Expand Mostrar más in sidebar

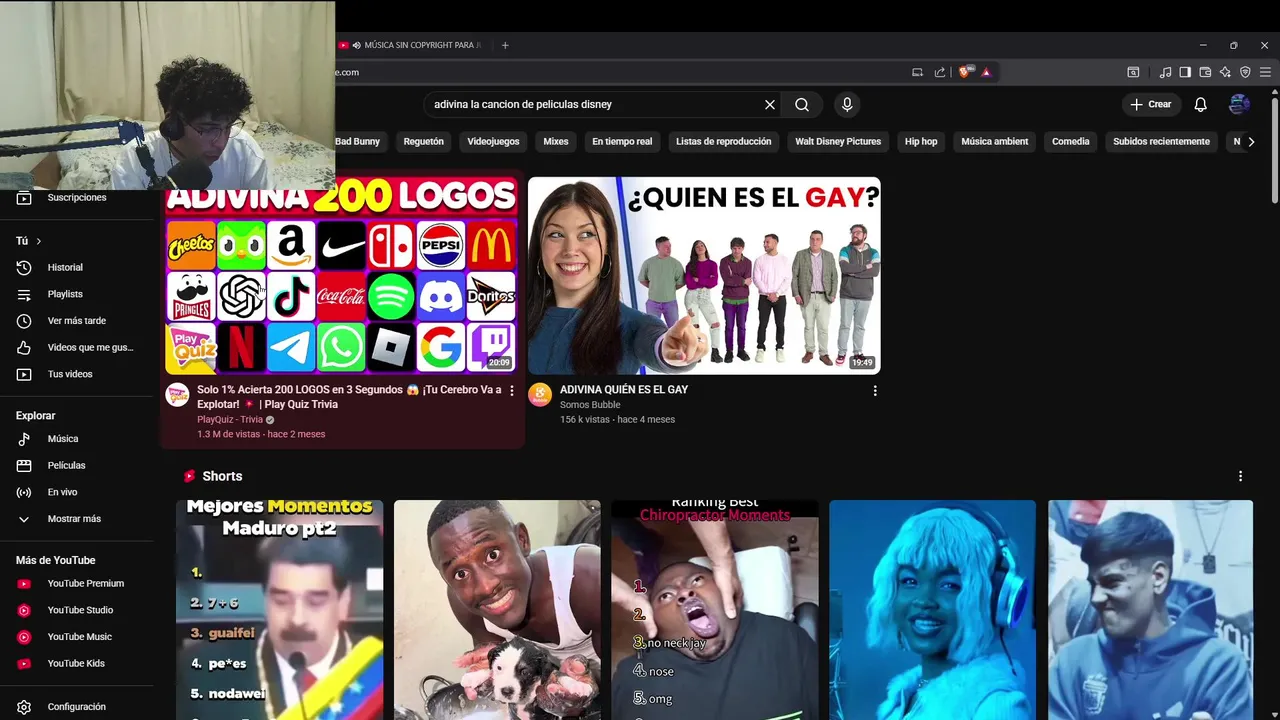[x=77, y=519]
